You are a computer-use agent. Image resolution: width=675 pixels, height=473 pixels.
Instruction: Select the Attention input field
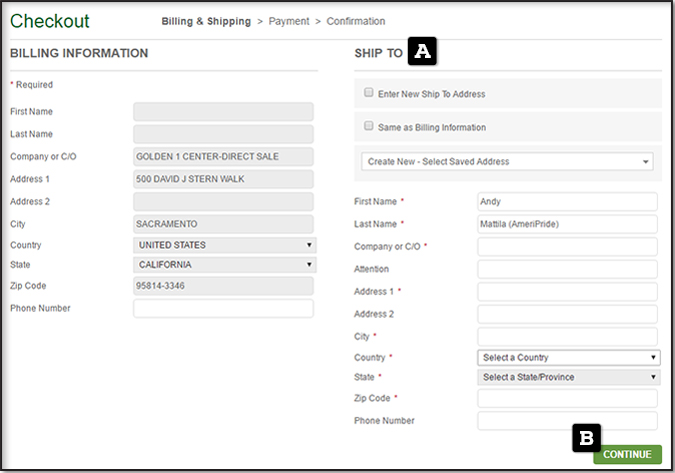click(x=567, y=269)
